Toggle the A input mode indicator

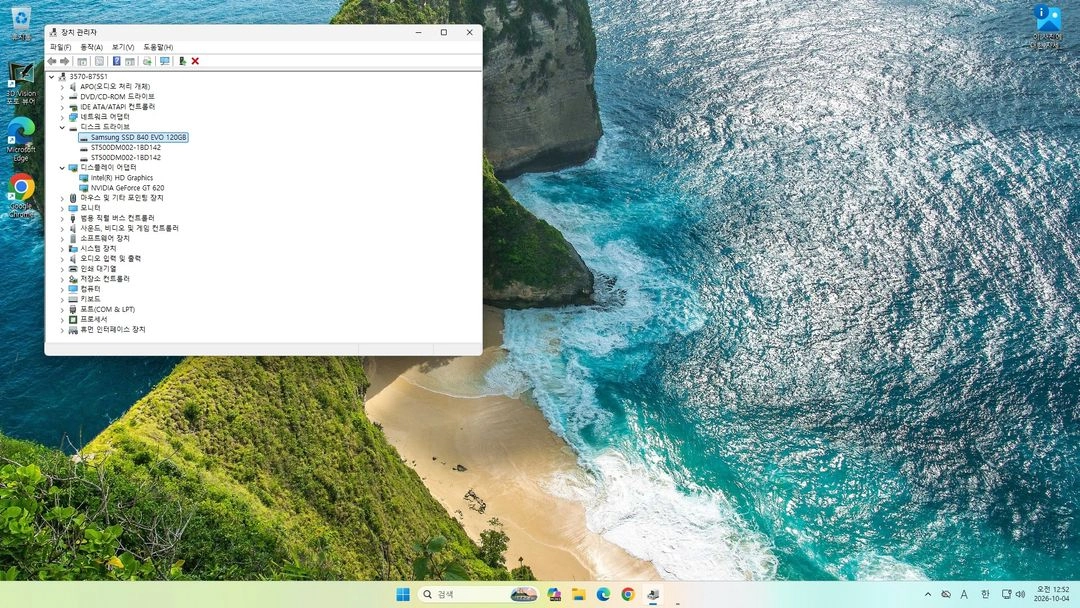pyautogui.click(x=964, y=594)
